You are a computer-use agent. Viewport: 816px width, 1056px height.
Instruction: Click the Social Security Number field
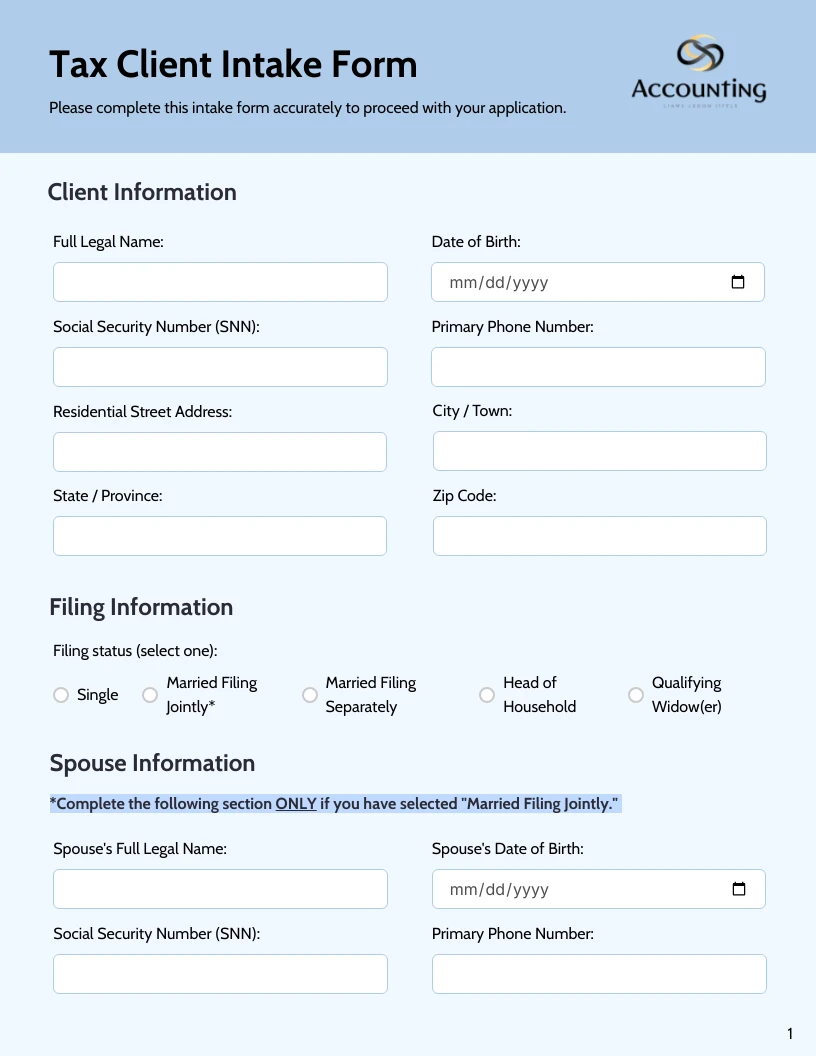coord(220,367)
